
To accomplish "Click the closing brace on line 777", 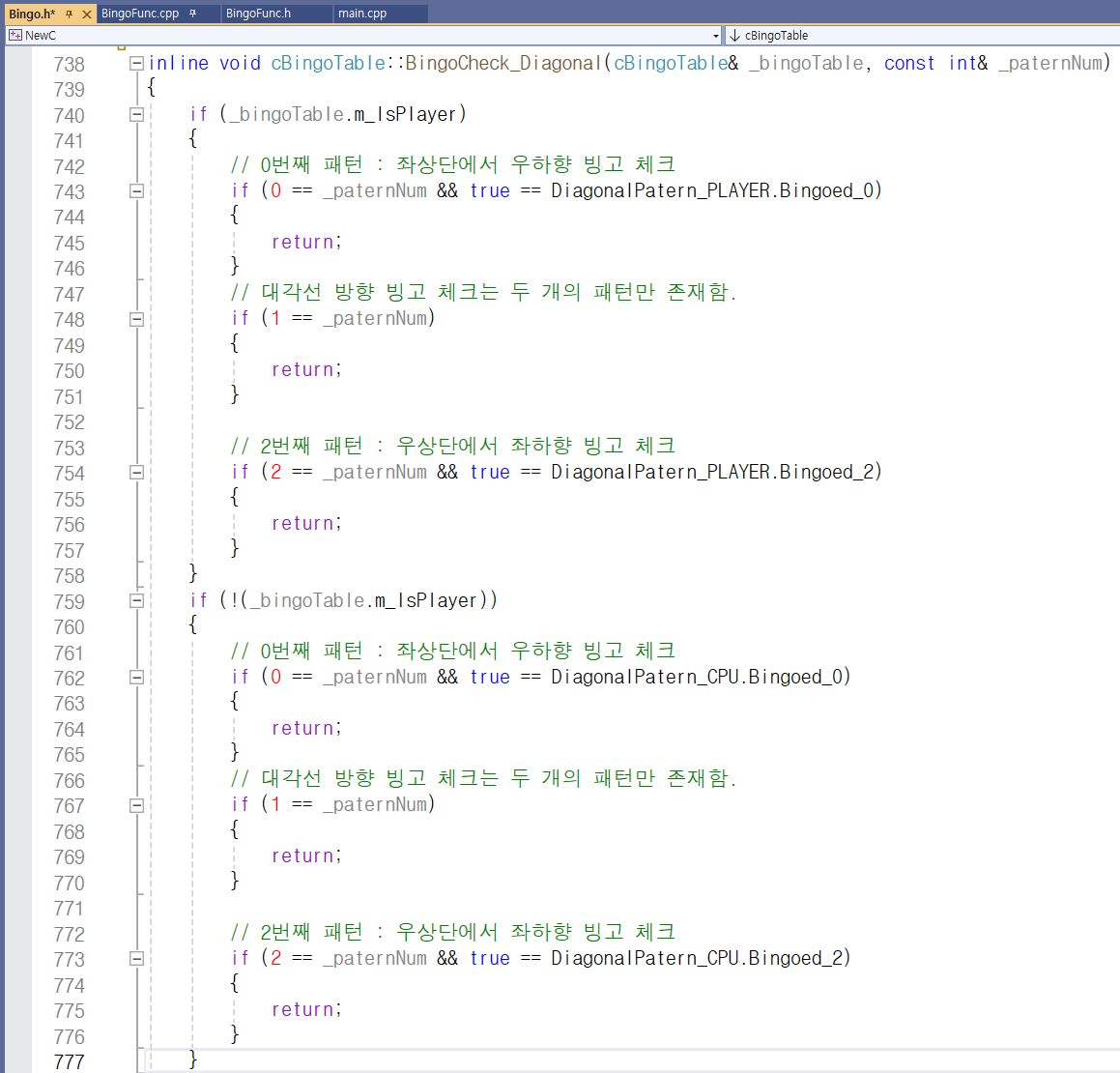I will 193,1058.
